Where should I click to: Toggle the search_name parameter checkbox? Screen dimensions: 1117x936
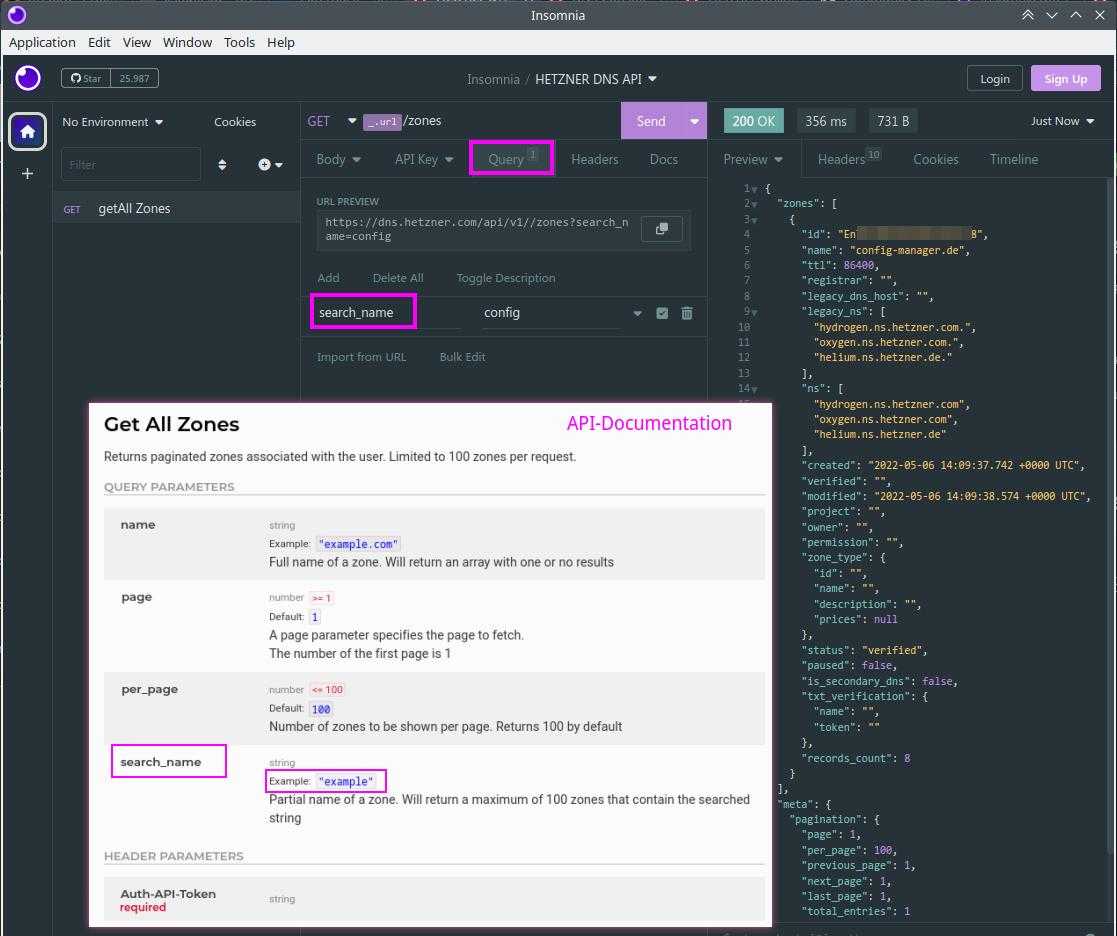662,313
